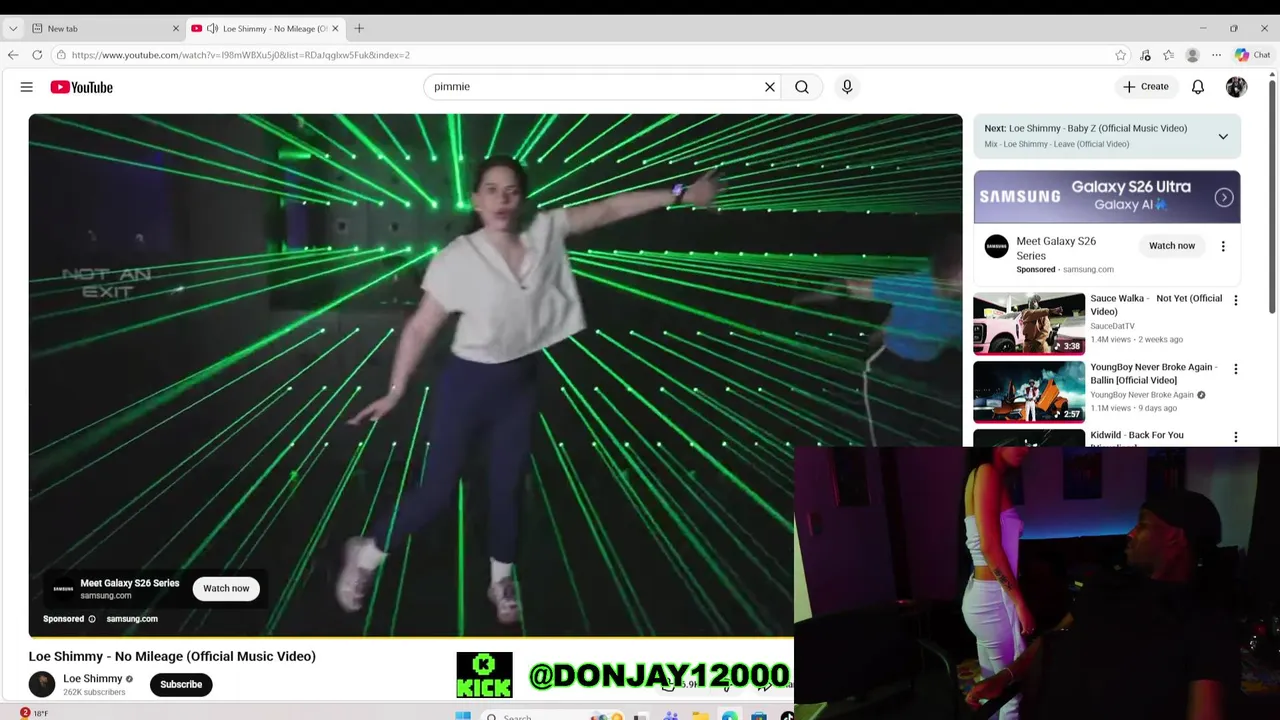Open the YouTube hamburger guide menu
1280x720 pixels.
(x=27, y=87)
